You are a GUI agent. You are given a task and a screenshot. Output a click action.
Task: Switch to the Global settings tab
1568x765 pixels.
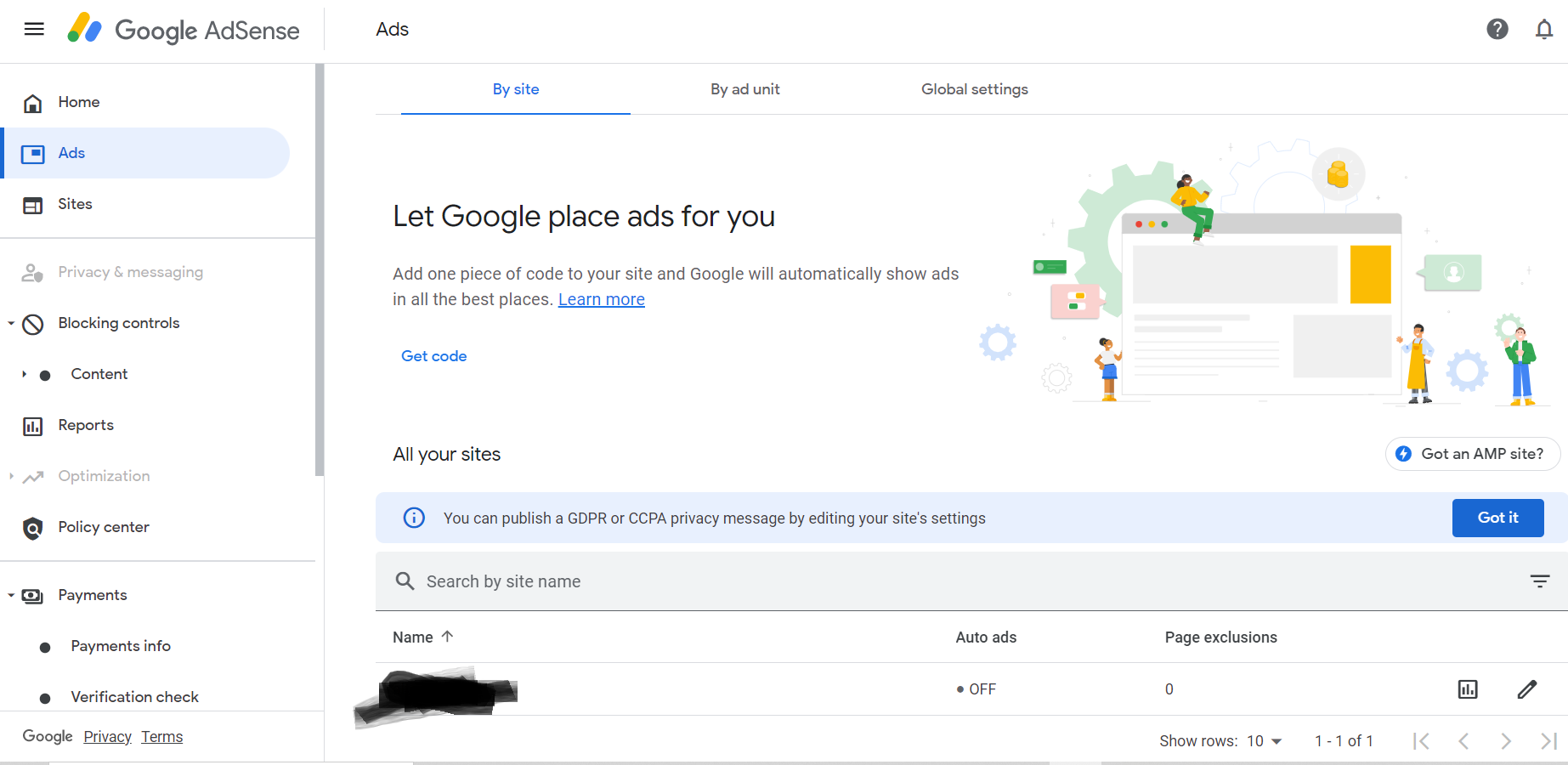975,89
